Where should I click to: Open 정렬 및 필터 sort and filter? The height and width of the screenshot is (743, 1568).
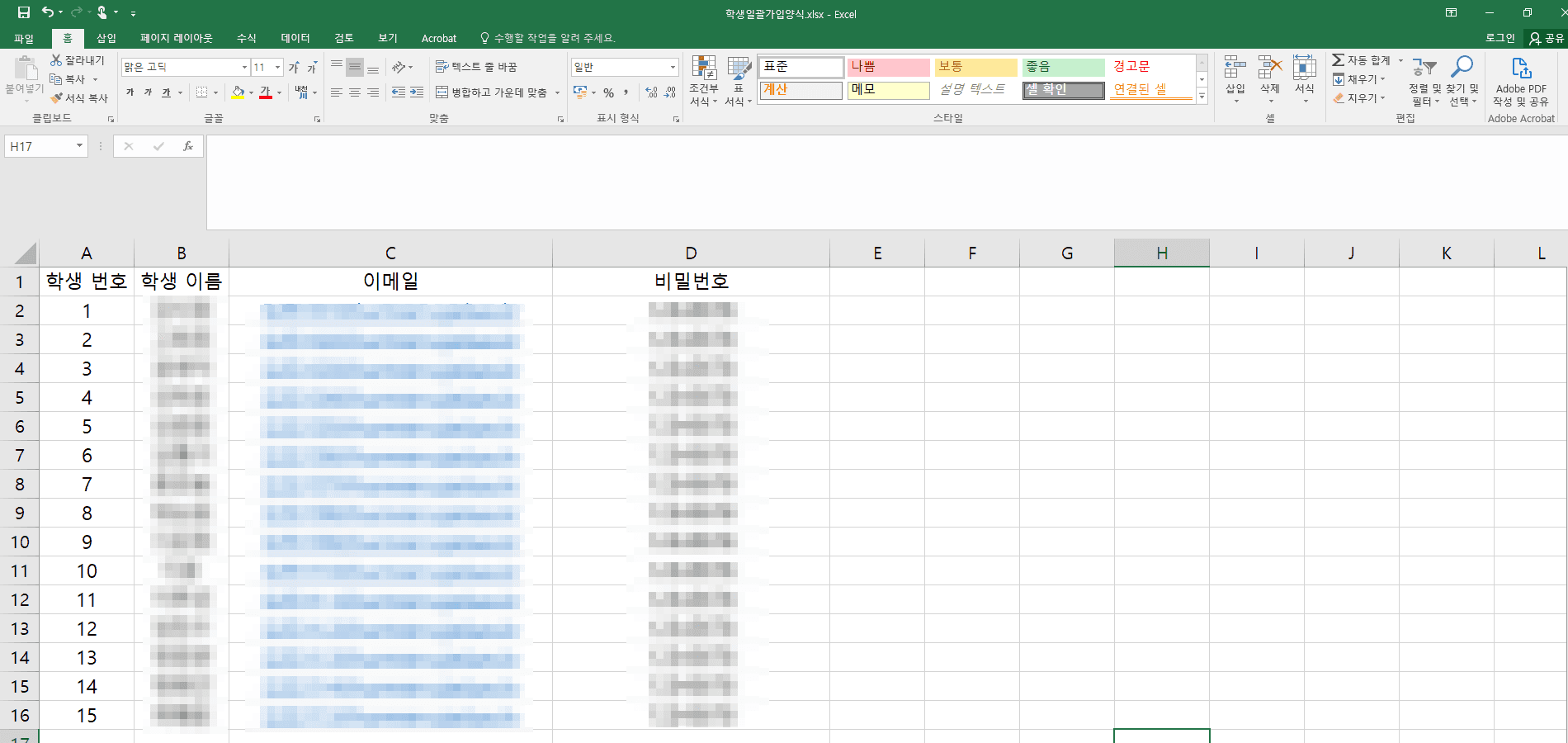pos(1424,81)
